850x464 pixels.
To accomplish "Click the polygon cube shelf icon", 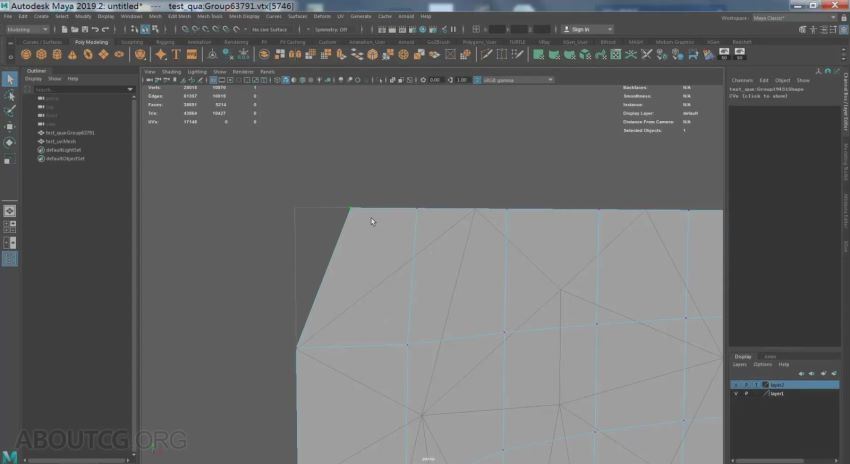I will [x=43, y=54].
